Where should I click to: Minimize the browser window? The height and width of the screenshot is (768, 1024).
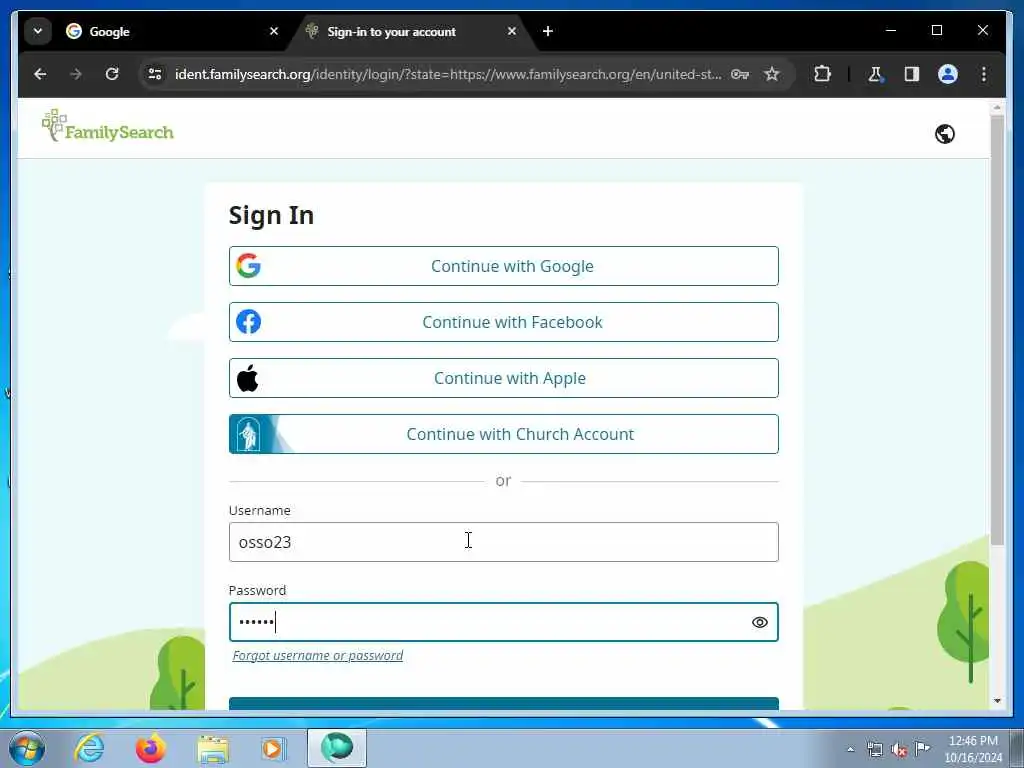(891, 30)
